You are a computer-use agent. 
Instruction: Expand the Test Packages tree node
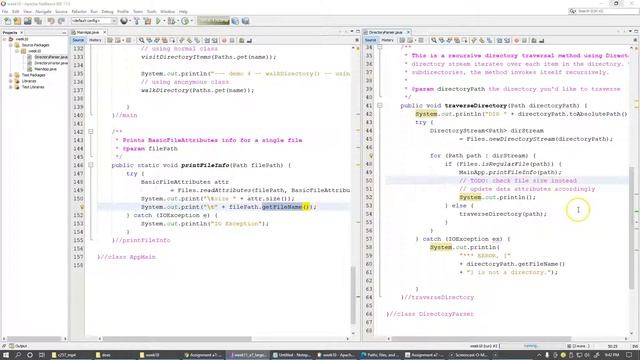click(x=11, y=75)
